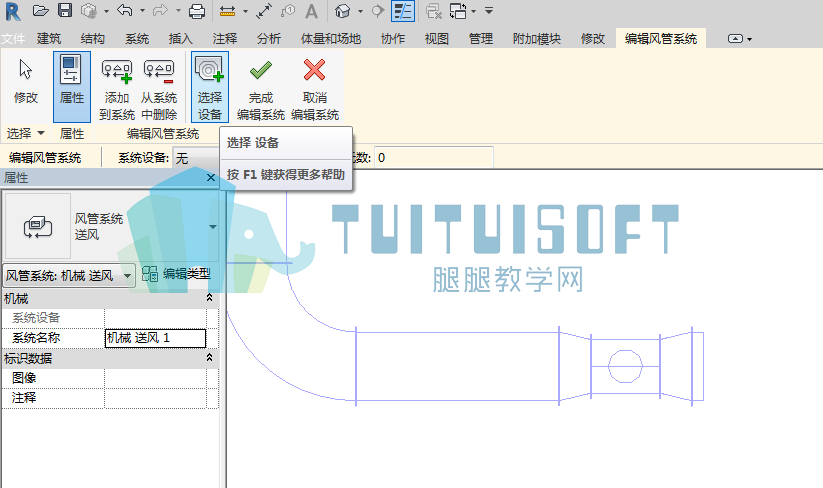Click the Section view icon
This screenshot has width=823, height=488.
pos(377,10)
